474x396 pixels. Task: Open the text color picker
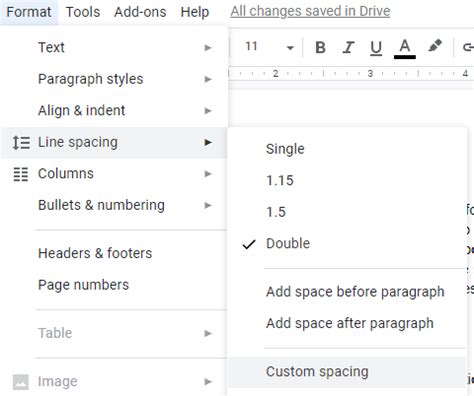405,48
